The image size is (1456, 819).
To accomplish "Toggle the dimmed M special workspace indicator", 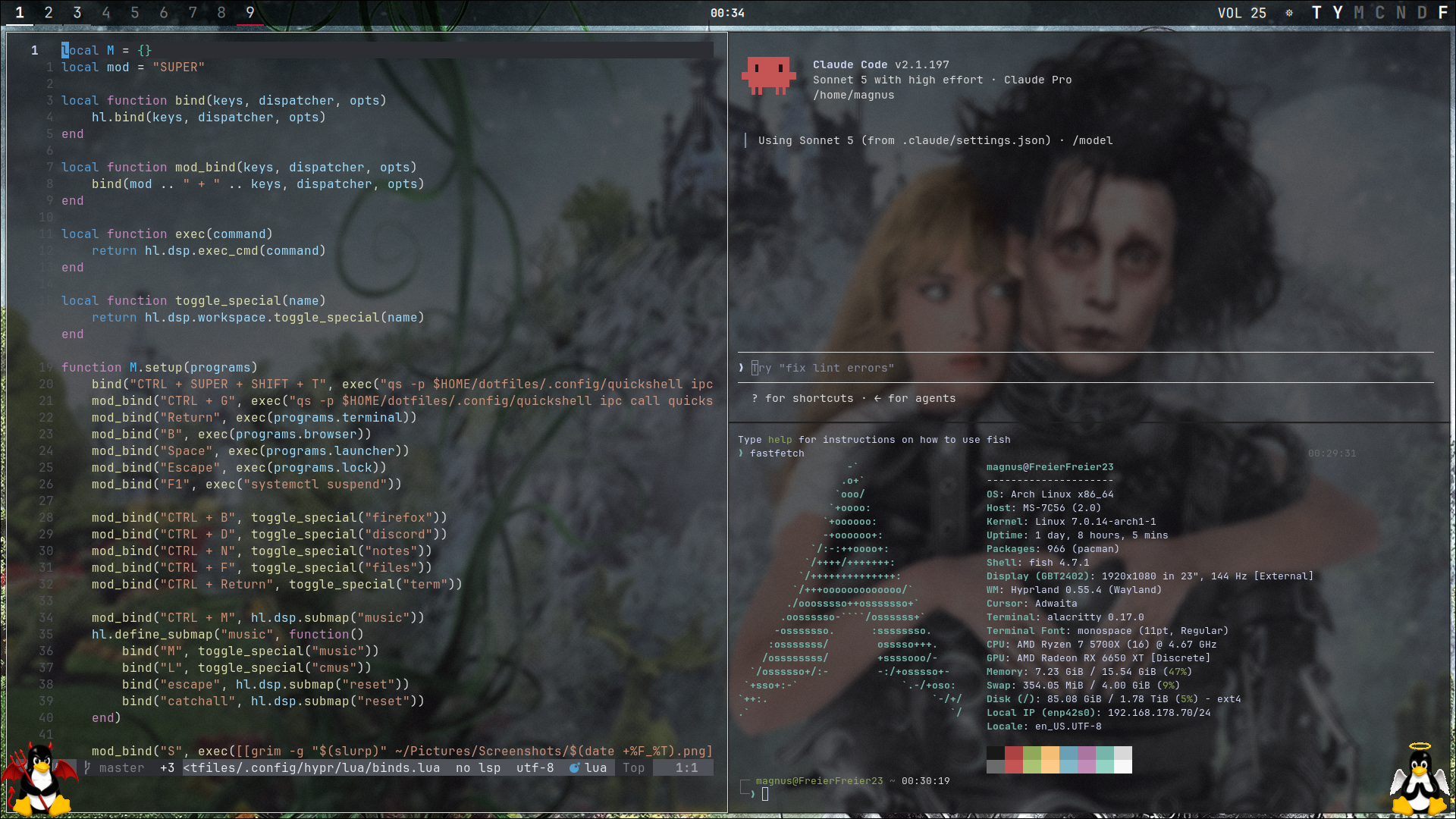I will [x=1359, y=13].
